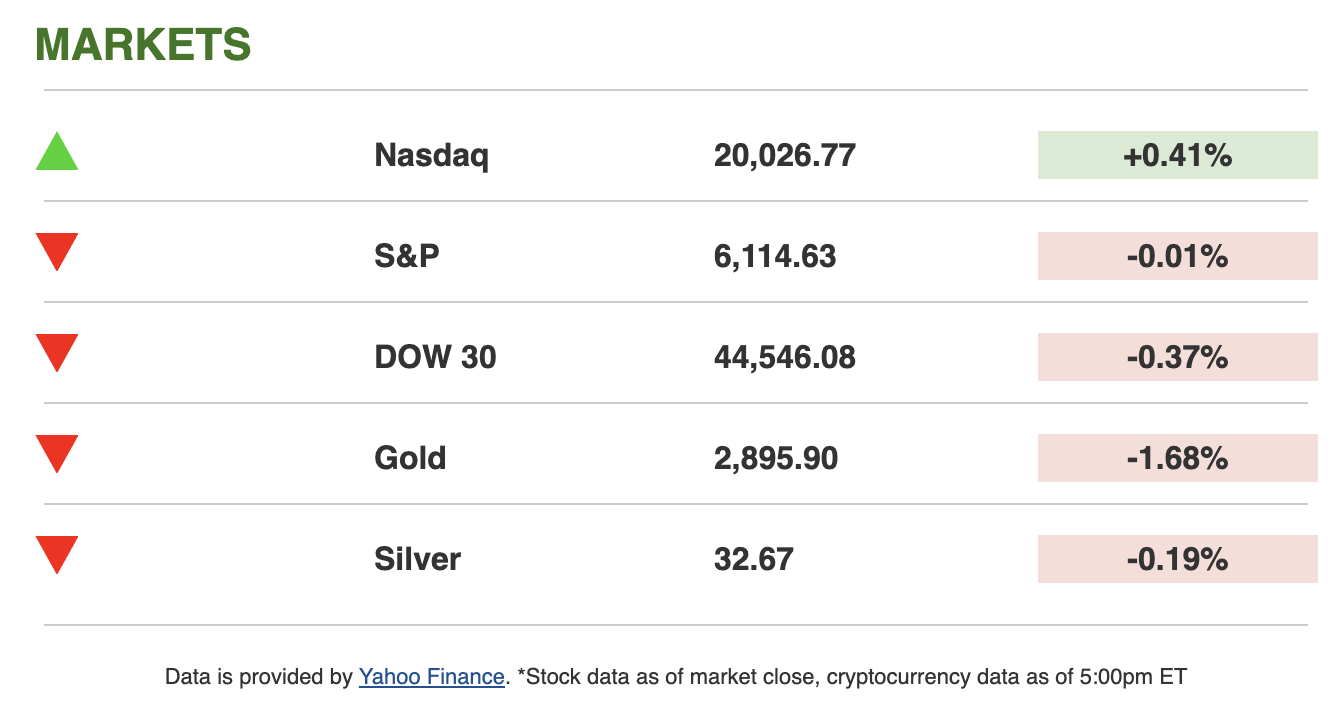This screenshot has height=708, width=1338.
Task: Click the Silver price 32.67
Action: pyautogui.click(x=753, y=559)
